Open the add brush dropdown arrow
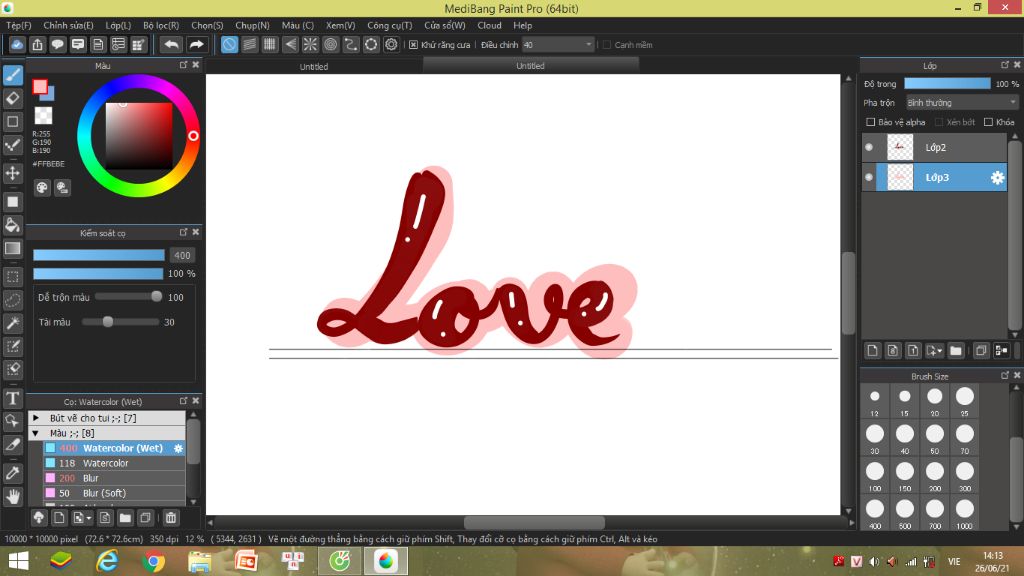The width and height of the screenshot is (1024, 576). coord(89,519)
